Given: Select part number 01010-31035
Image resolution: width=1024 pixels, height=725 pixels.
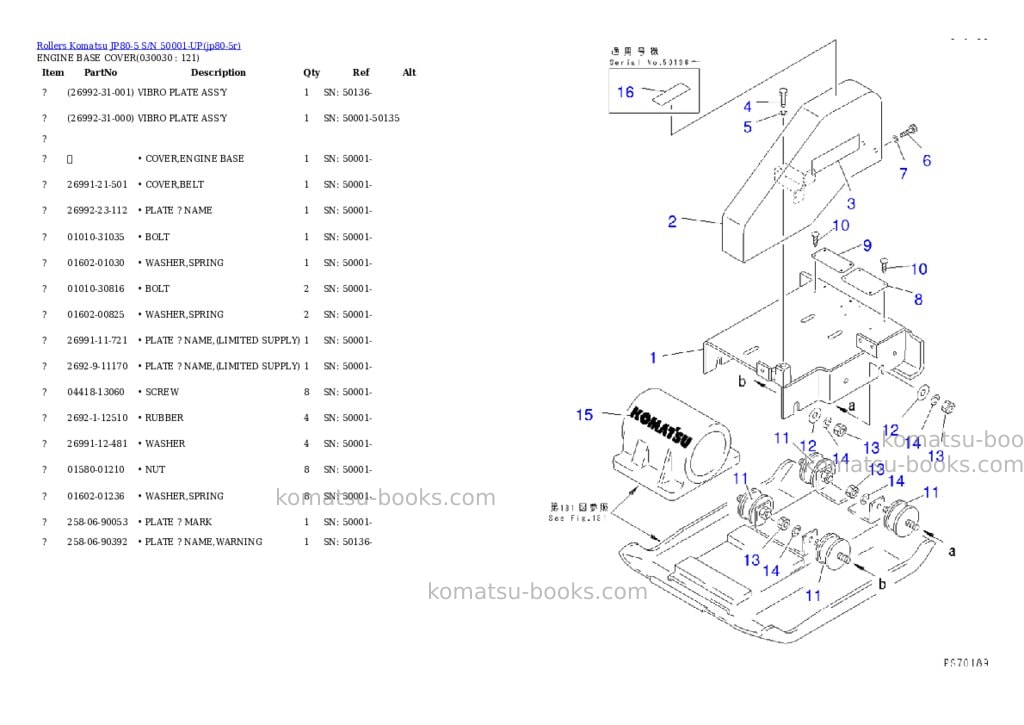Looking at the screenshot, I should pyautogui.click(x=95, y=237).
